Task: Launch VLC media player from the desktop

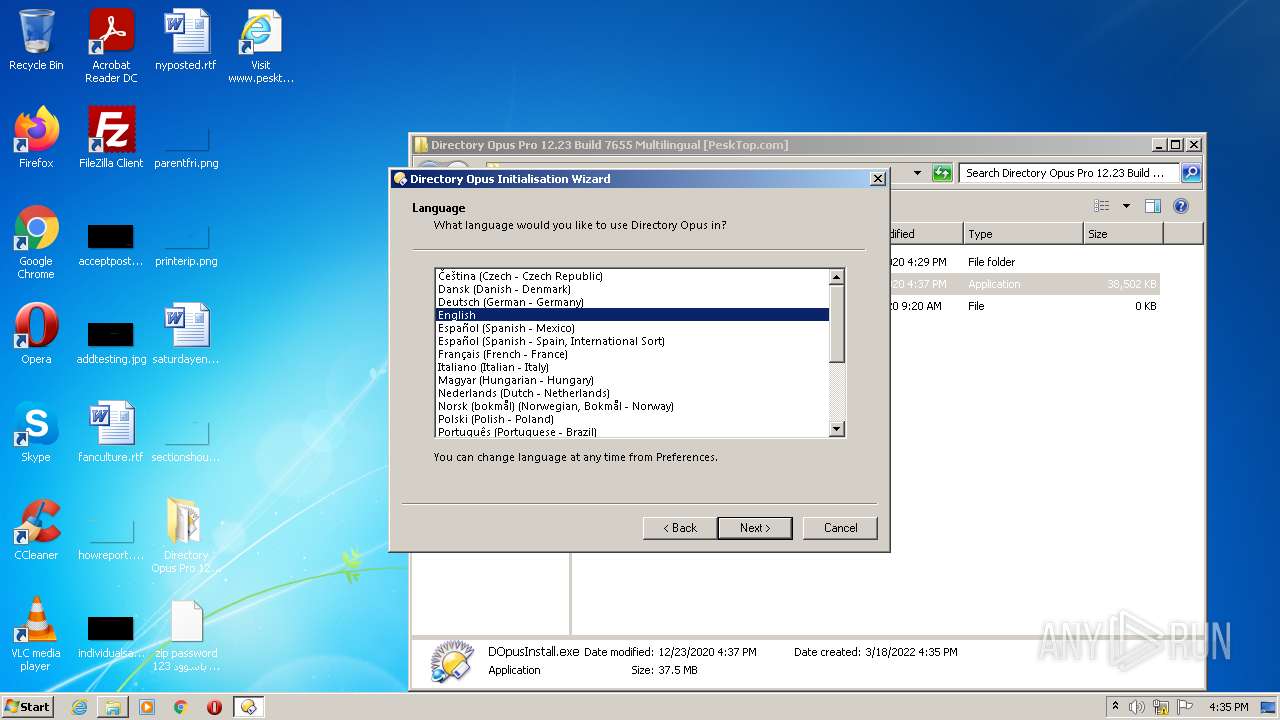Action: [x=36, y=634]
